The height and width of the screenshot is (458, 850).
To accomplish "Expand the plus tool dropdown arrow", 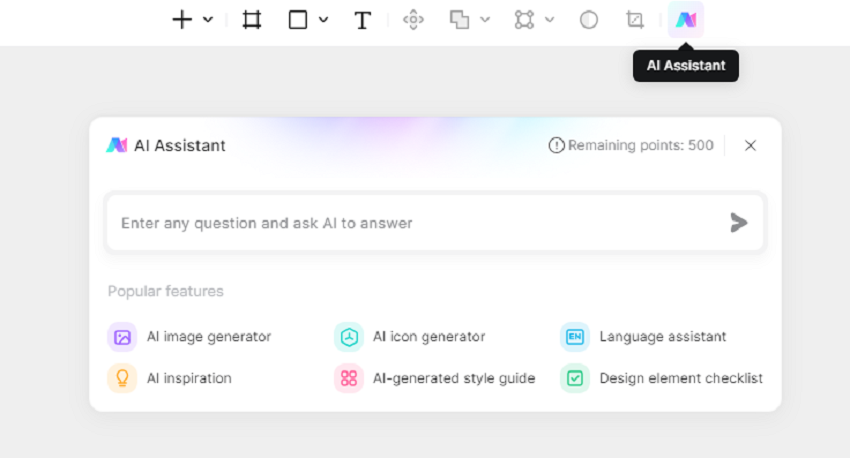I will (x=208, y=20).
